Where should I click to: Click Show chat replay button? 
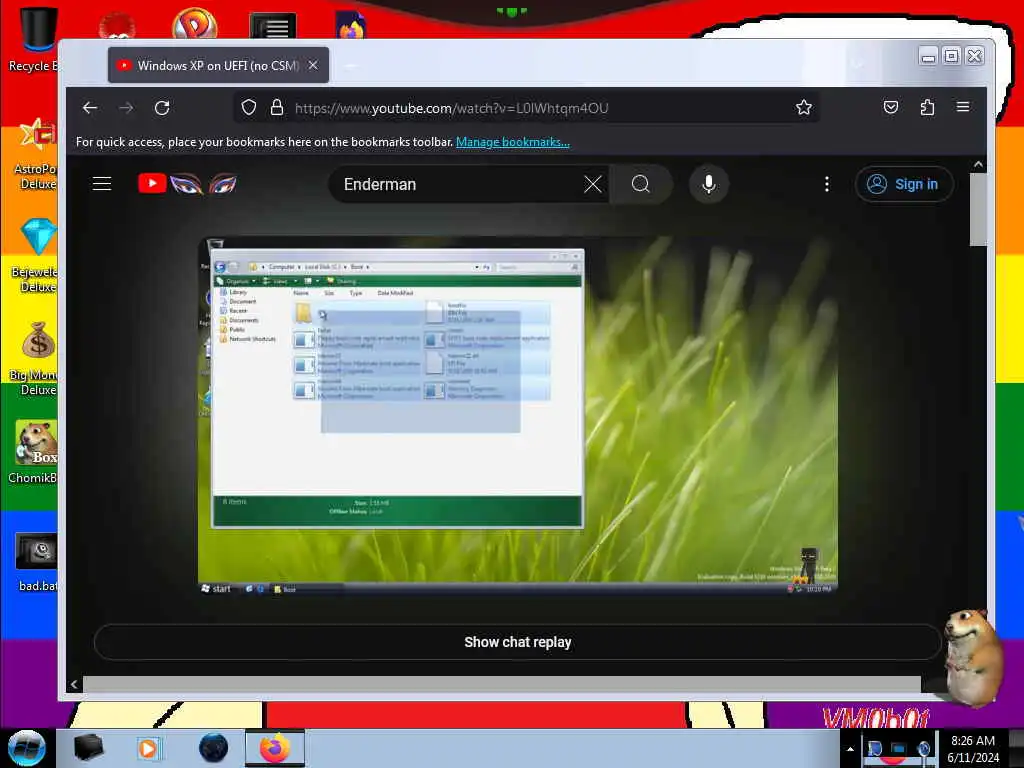point(518,642)
